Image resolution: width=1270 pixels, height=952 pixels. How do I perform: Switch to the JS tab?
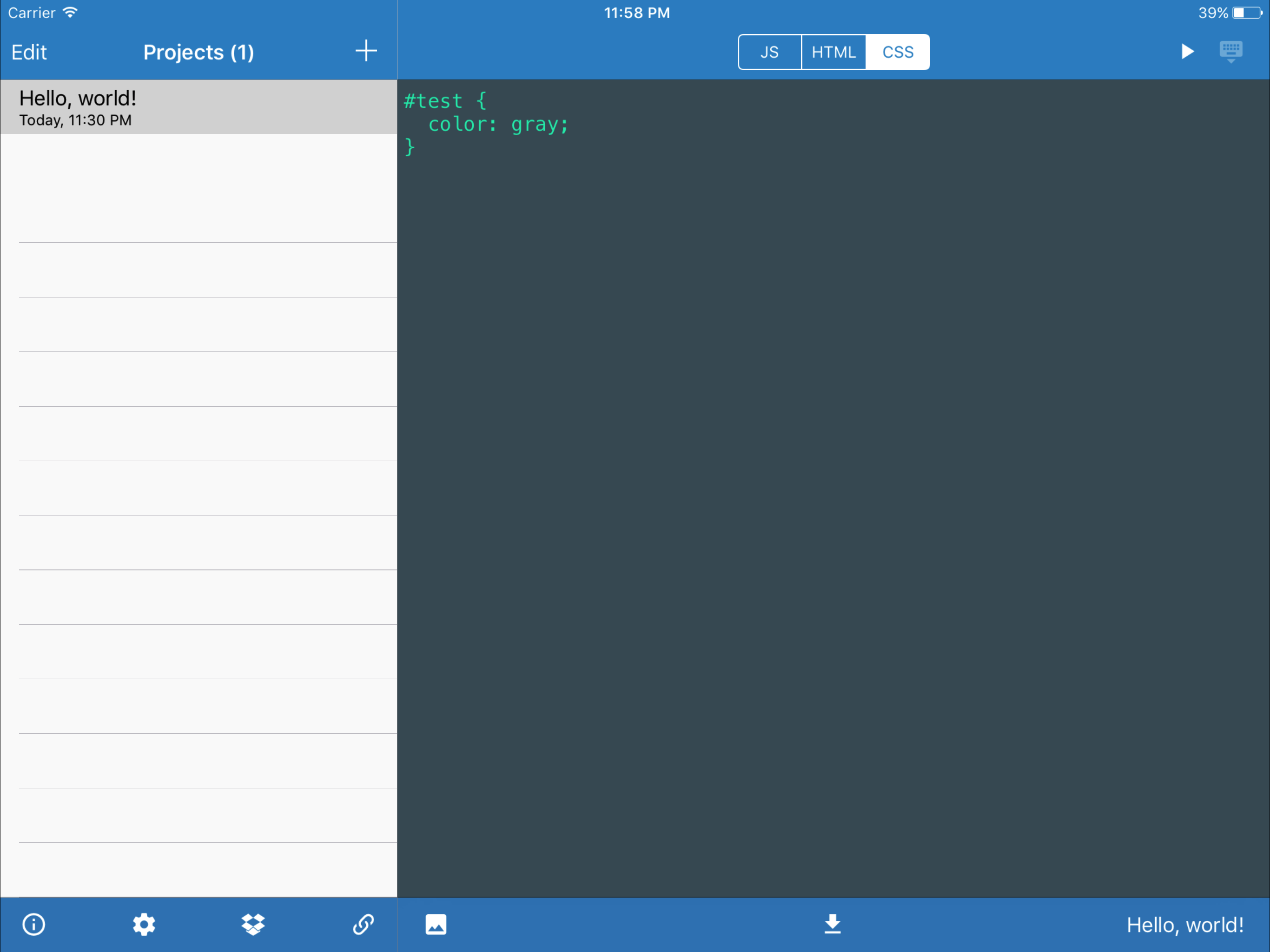[769, 52]
